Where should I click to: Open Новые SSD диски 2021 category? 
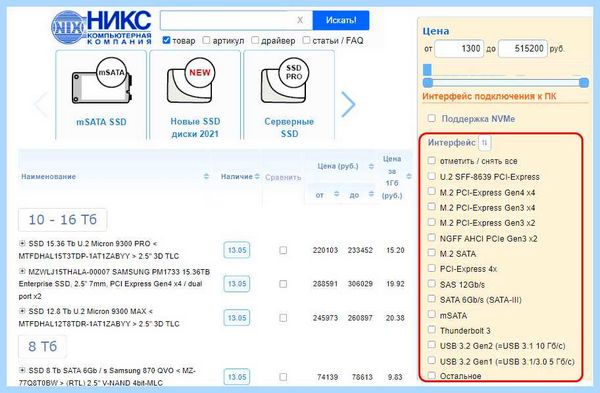point(195,95)
